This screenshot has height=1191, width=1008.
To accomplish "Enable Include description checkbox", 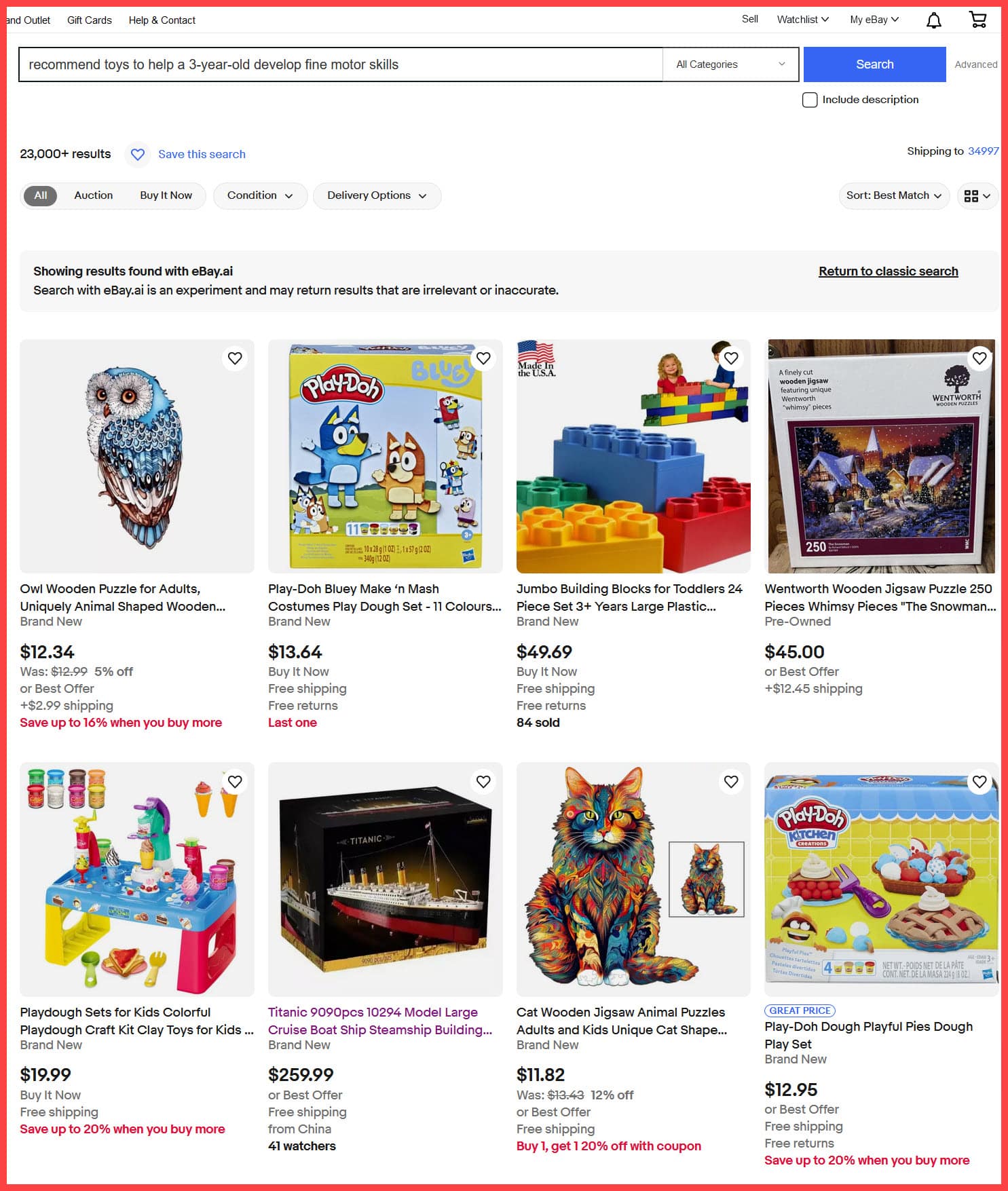I will (x=810, y=100).
